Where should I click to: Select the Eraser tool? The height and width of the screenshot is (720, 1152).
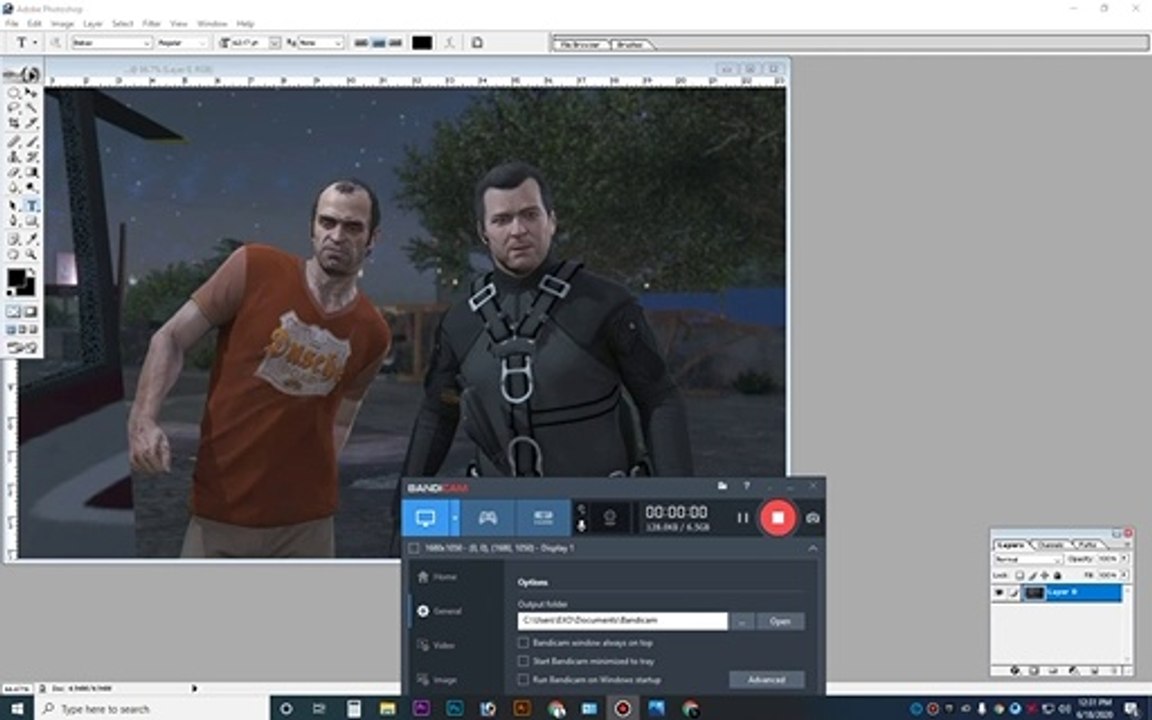(13, 171)
